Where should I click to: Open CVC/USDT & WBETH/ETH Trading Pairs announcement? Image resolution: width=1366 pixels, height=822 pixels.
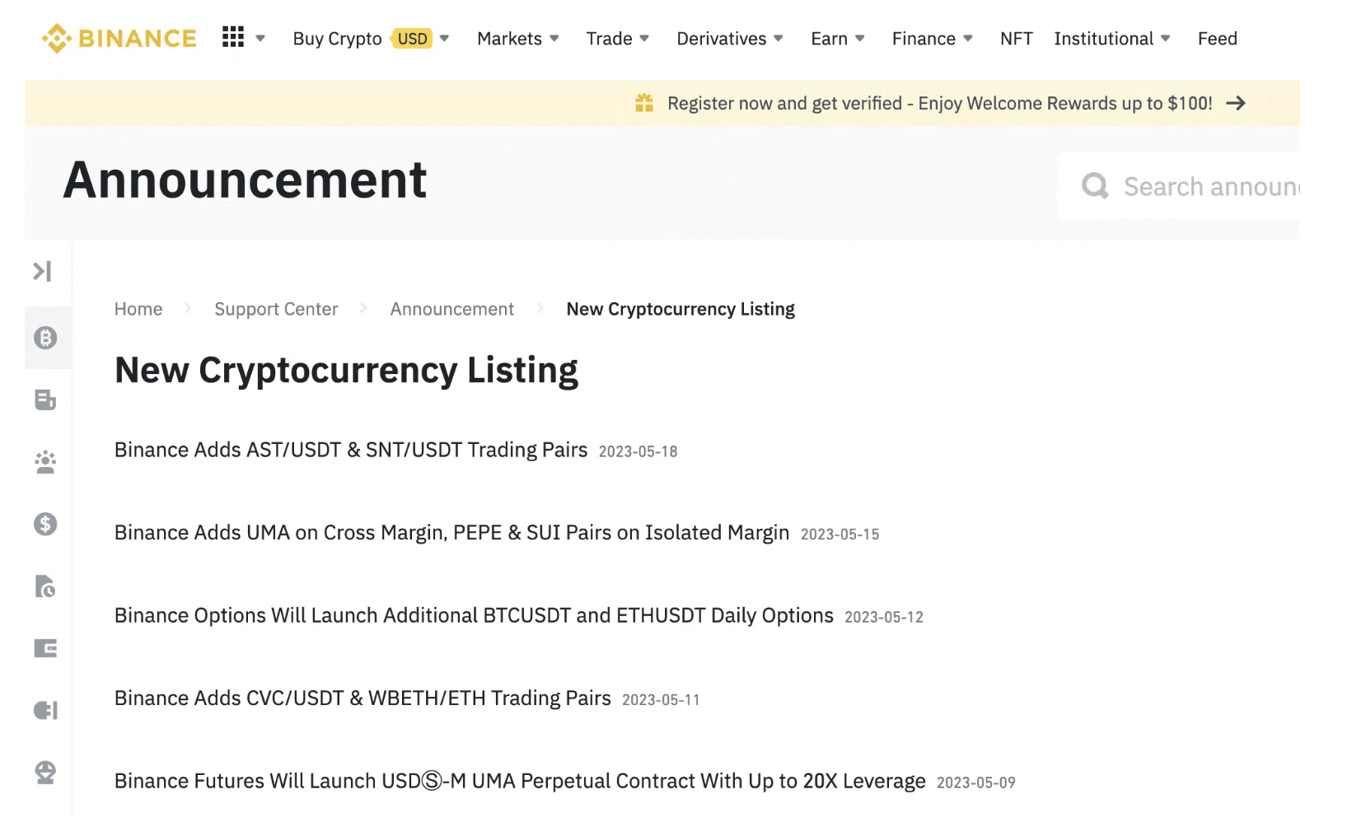tap(362, 698)
